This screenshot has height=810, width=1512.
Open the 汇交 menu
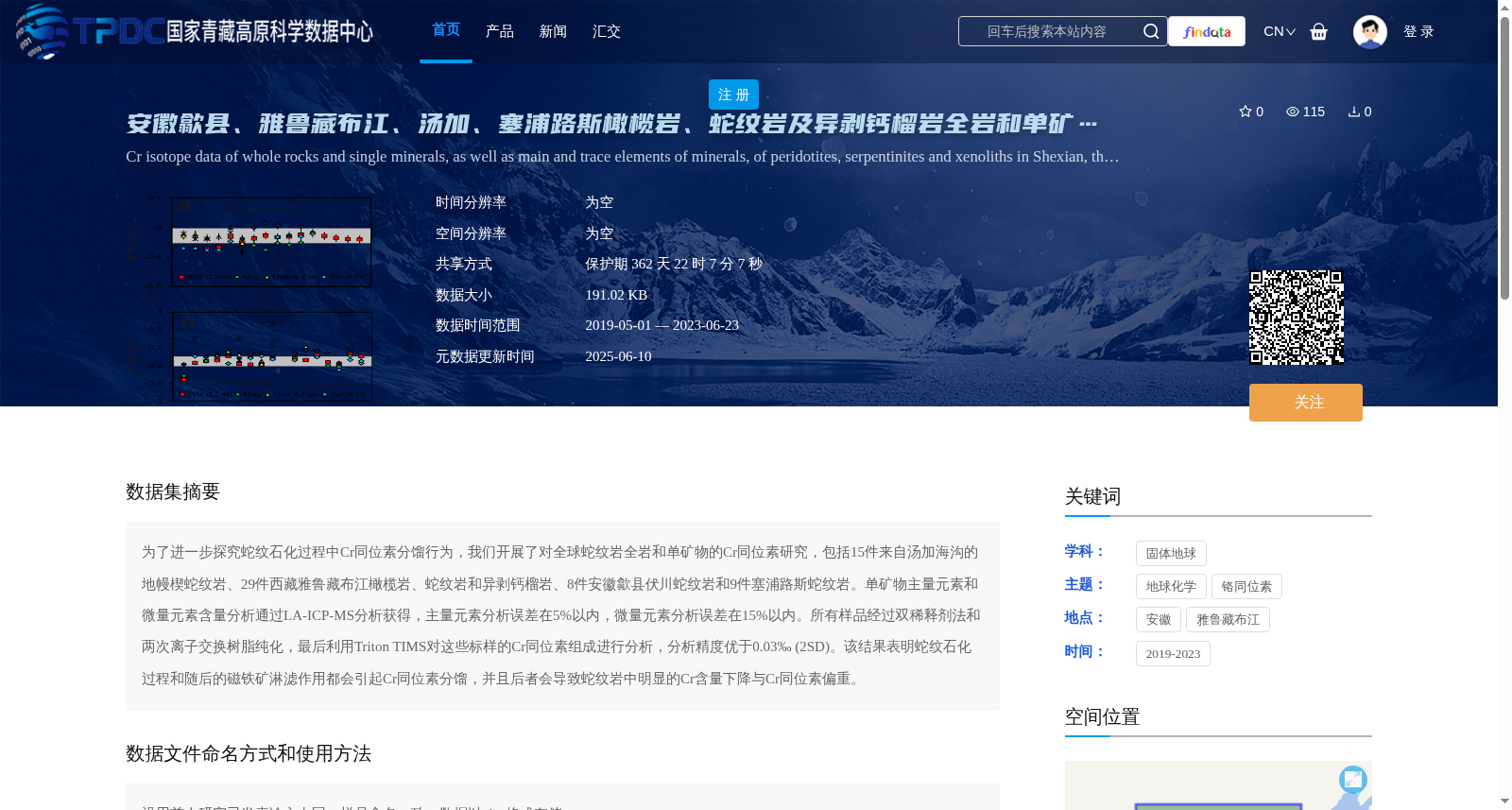[x=607, y=31]
